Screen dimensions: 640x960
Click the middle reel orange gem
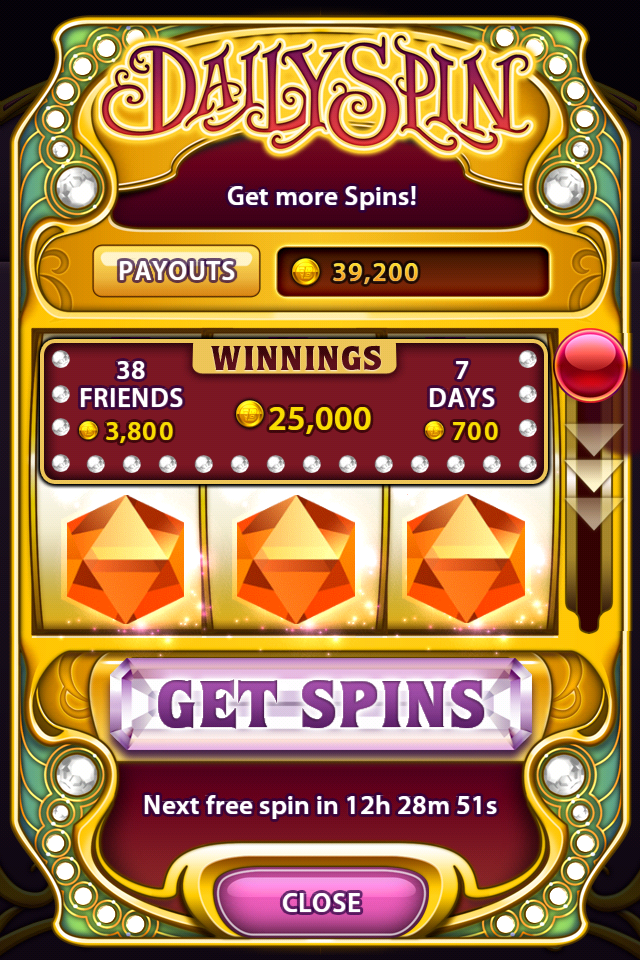[296, 560]
